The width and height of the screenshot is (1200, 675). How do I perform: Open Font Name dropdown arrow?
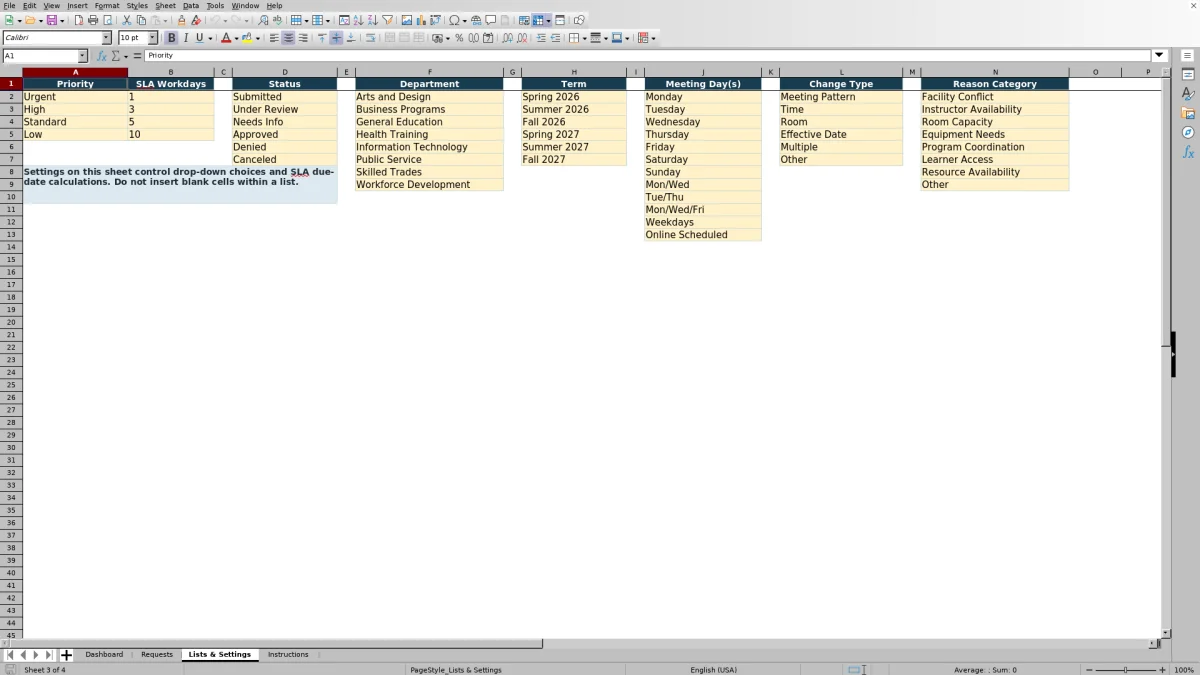pyautogui.click(x=106, y=38)
